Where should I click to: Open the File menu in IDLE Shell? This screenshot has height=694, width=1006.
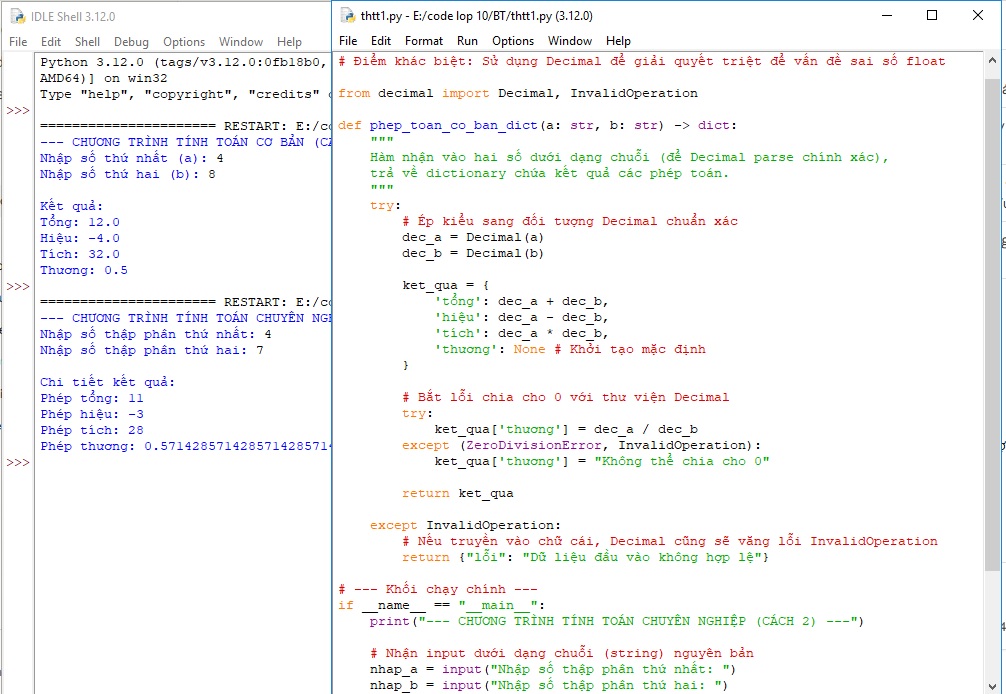(x=17, y=41)
